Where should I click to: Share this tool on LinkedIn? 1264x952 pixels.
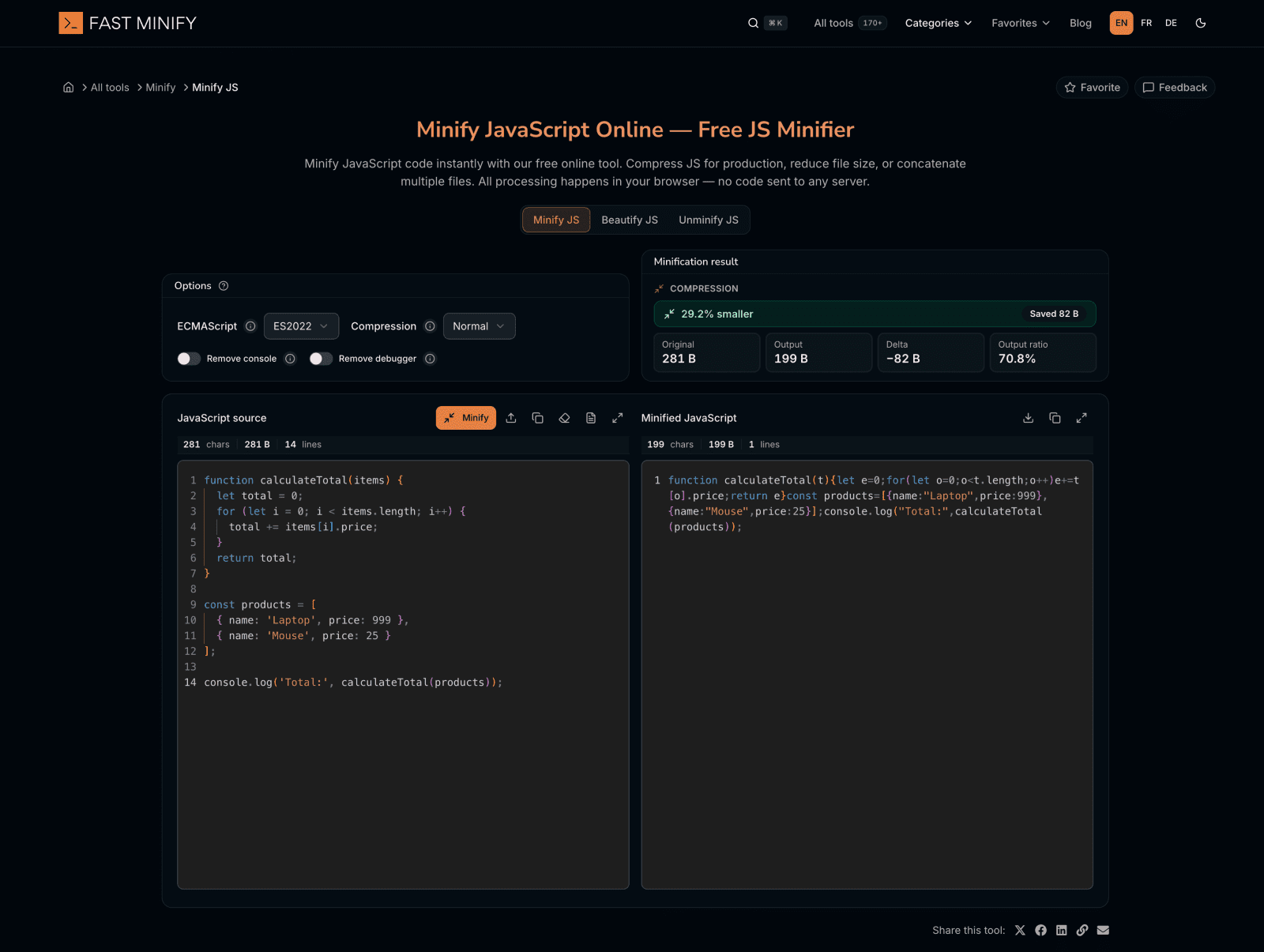(x=1062, y=930)
